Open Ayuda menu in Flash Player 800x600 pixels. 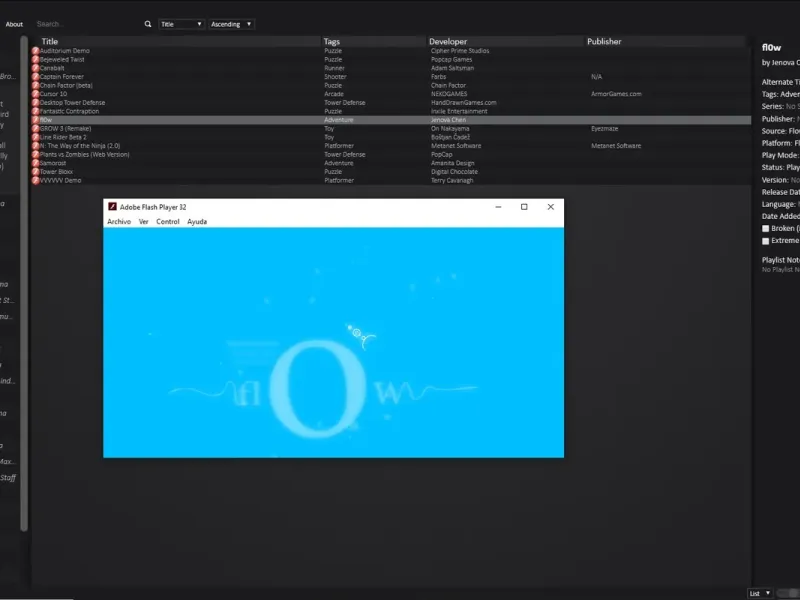197,221
